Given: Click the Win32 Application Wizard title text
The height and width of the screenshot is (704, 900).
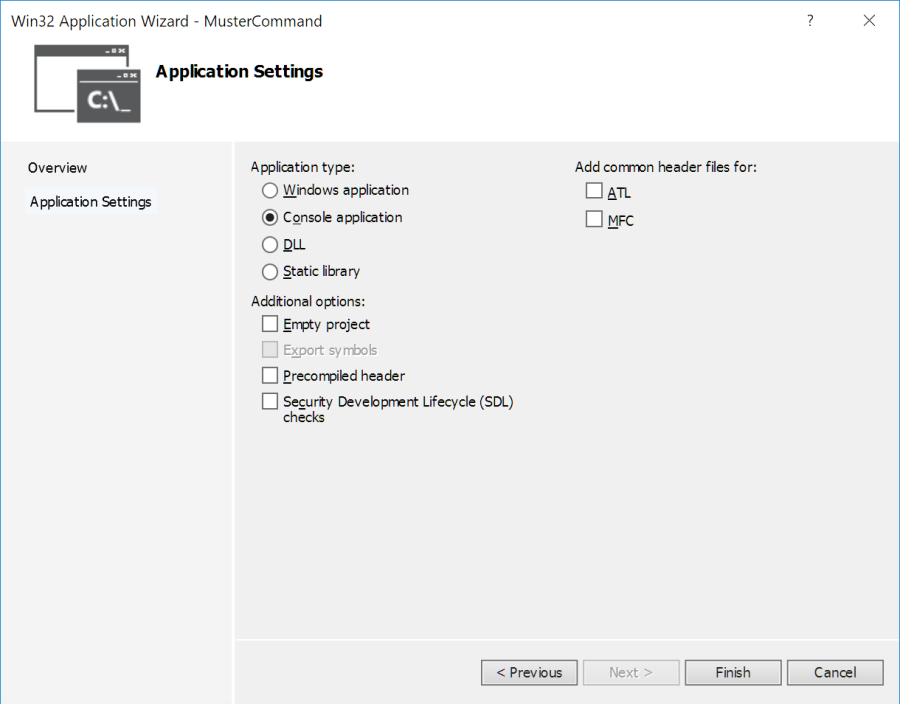Looking at the screenshot, I should point(166,21).
